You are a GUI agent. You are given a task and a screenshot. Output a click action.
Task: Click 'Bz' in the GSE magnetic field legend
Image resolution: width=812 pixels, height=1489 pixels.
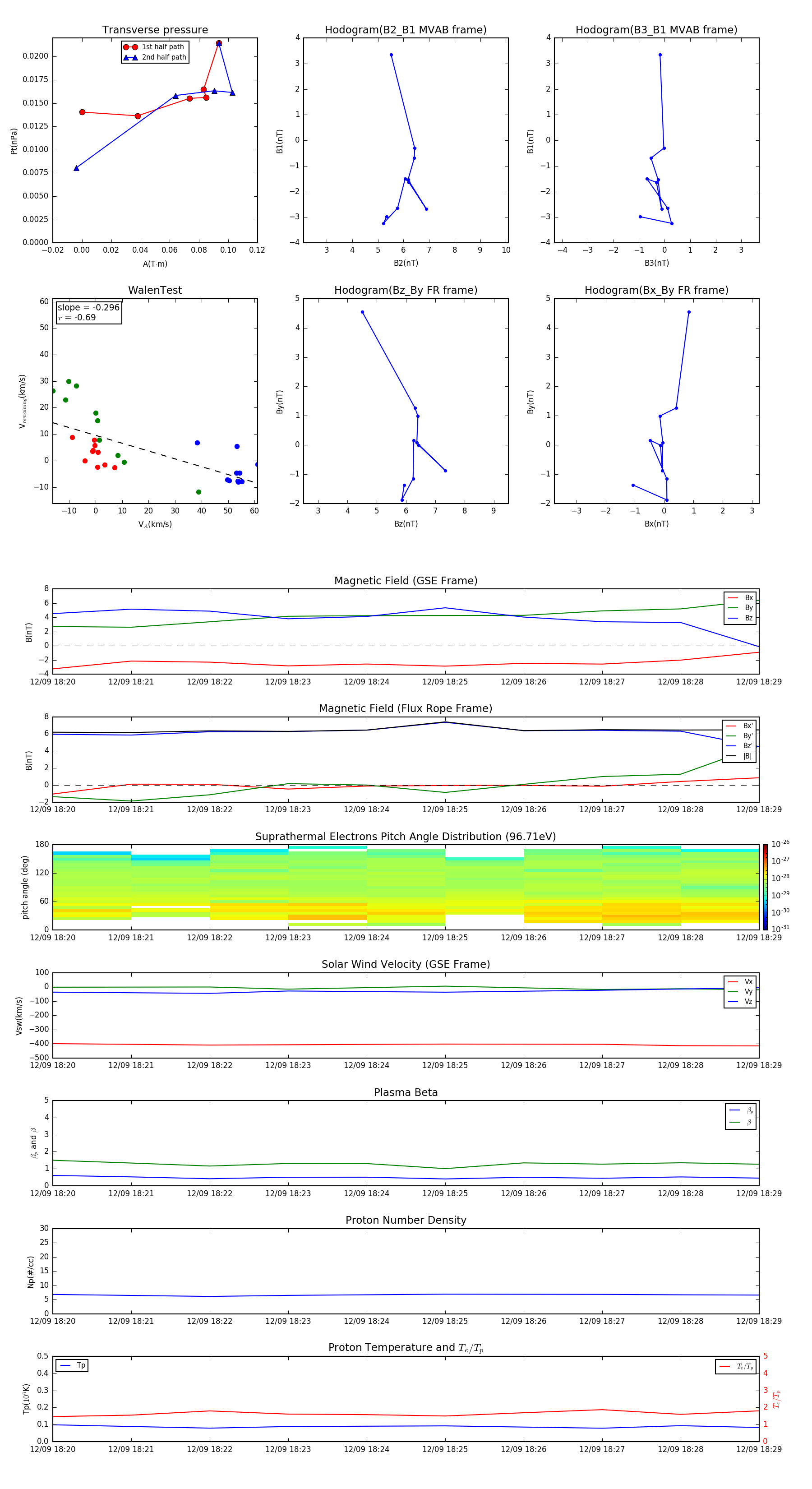748,618
